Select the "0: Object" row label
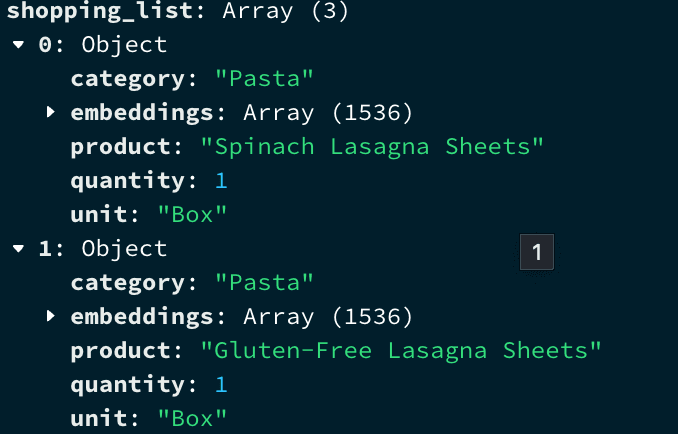This screenshot has width=678, height=434. tap(102, 45)
